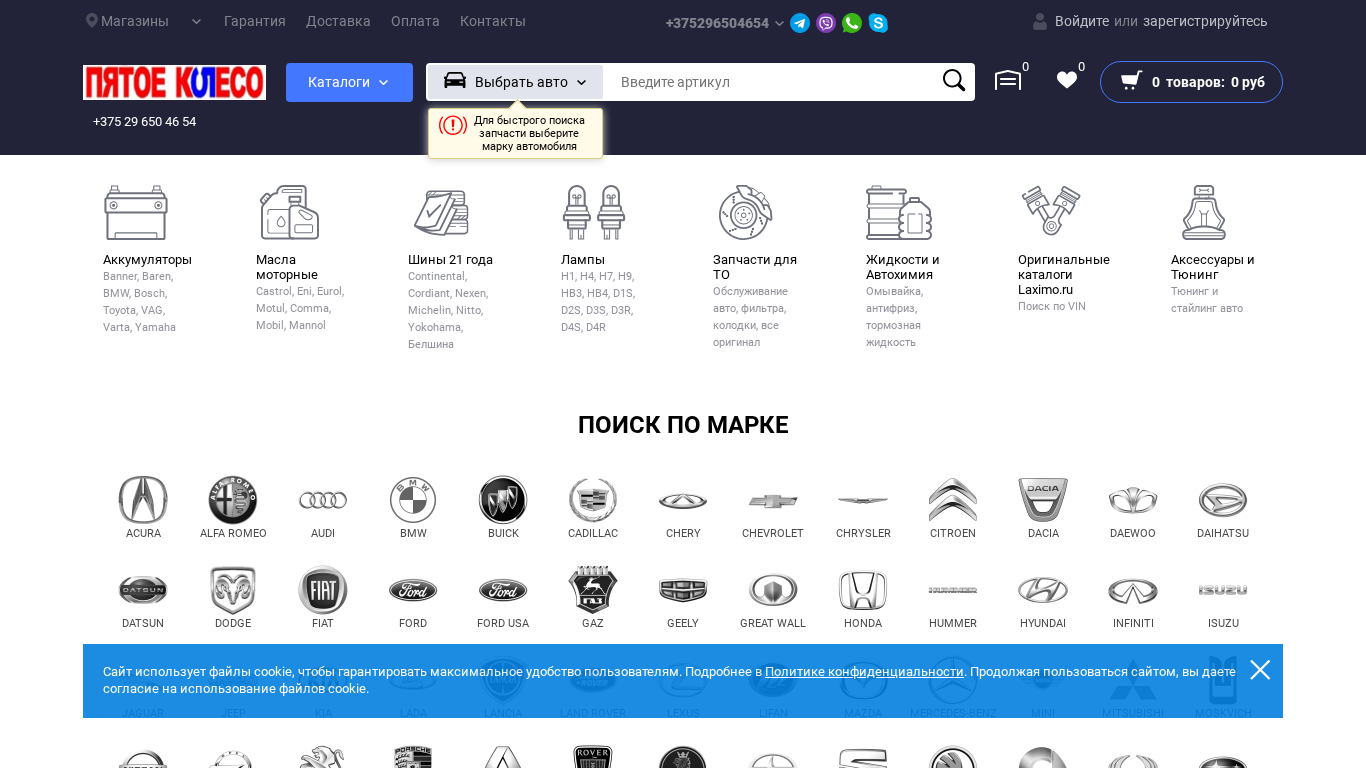Open Telegram messenger icon

pos(800,23)
